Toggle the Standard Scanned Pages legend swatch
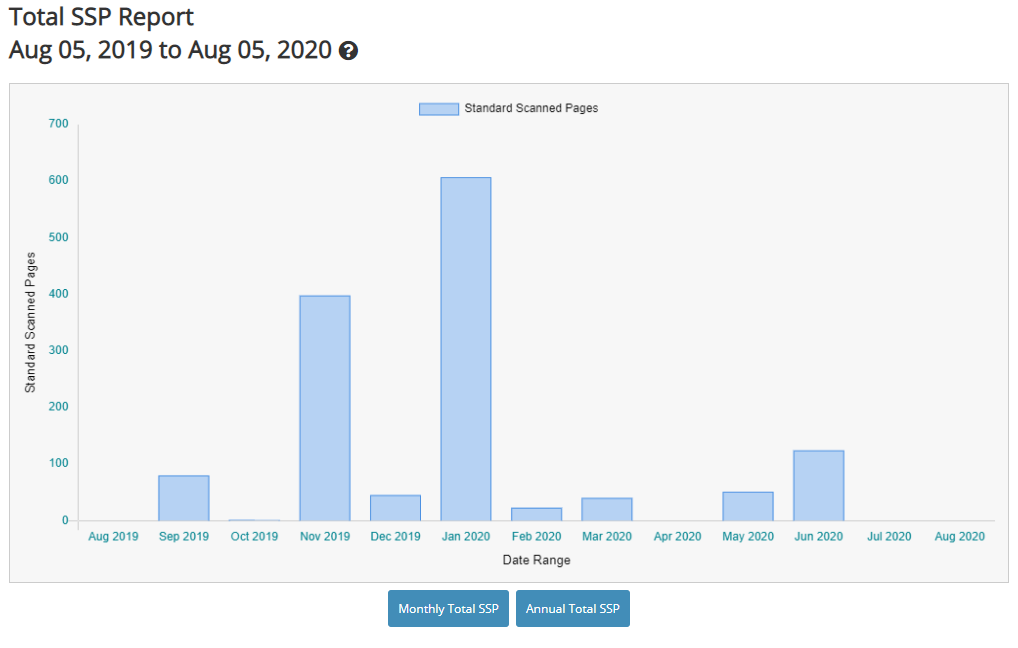 438,108
